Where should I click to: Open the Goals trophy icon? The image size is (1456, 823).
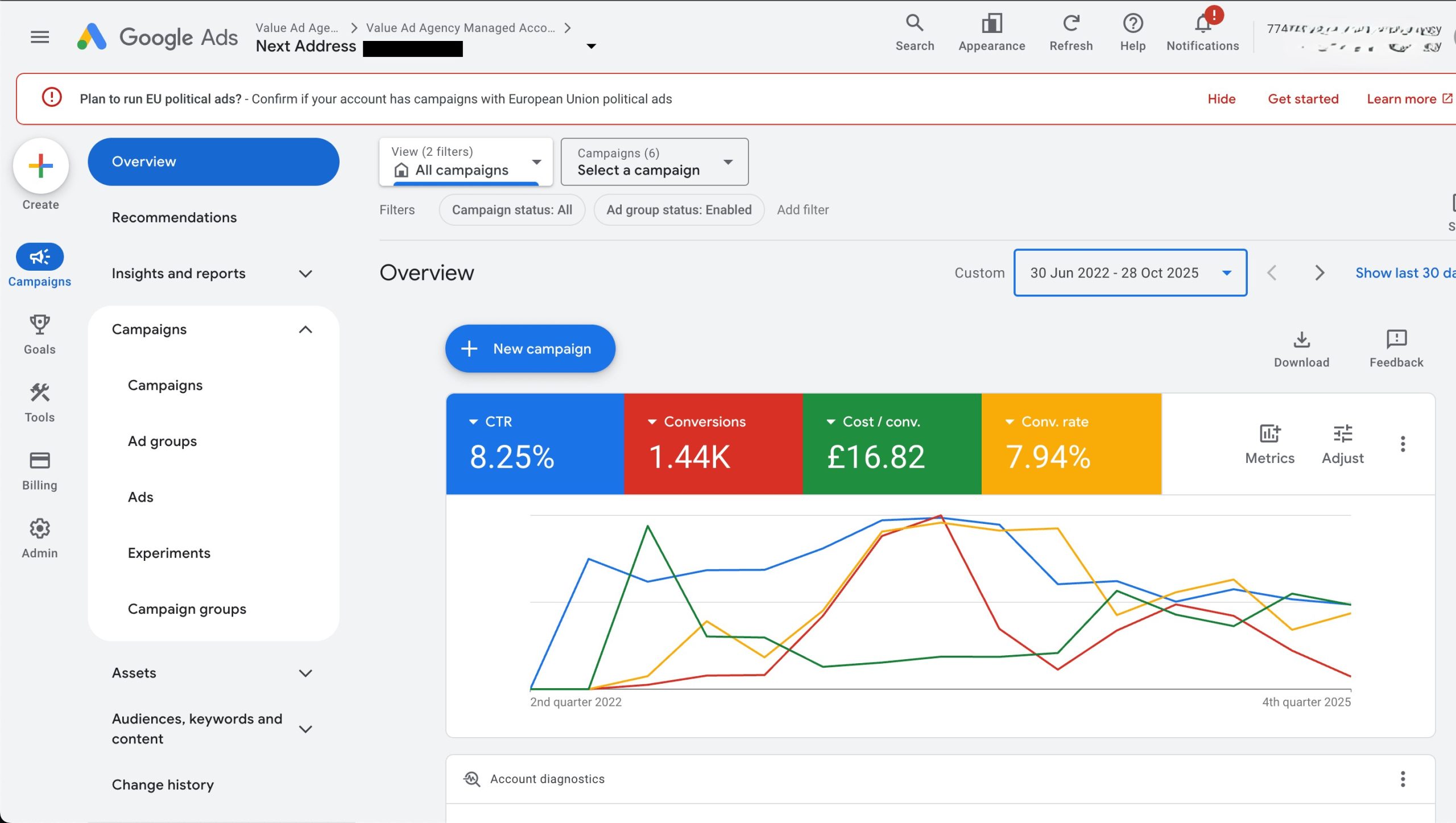[x=39, y=325]
